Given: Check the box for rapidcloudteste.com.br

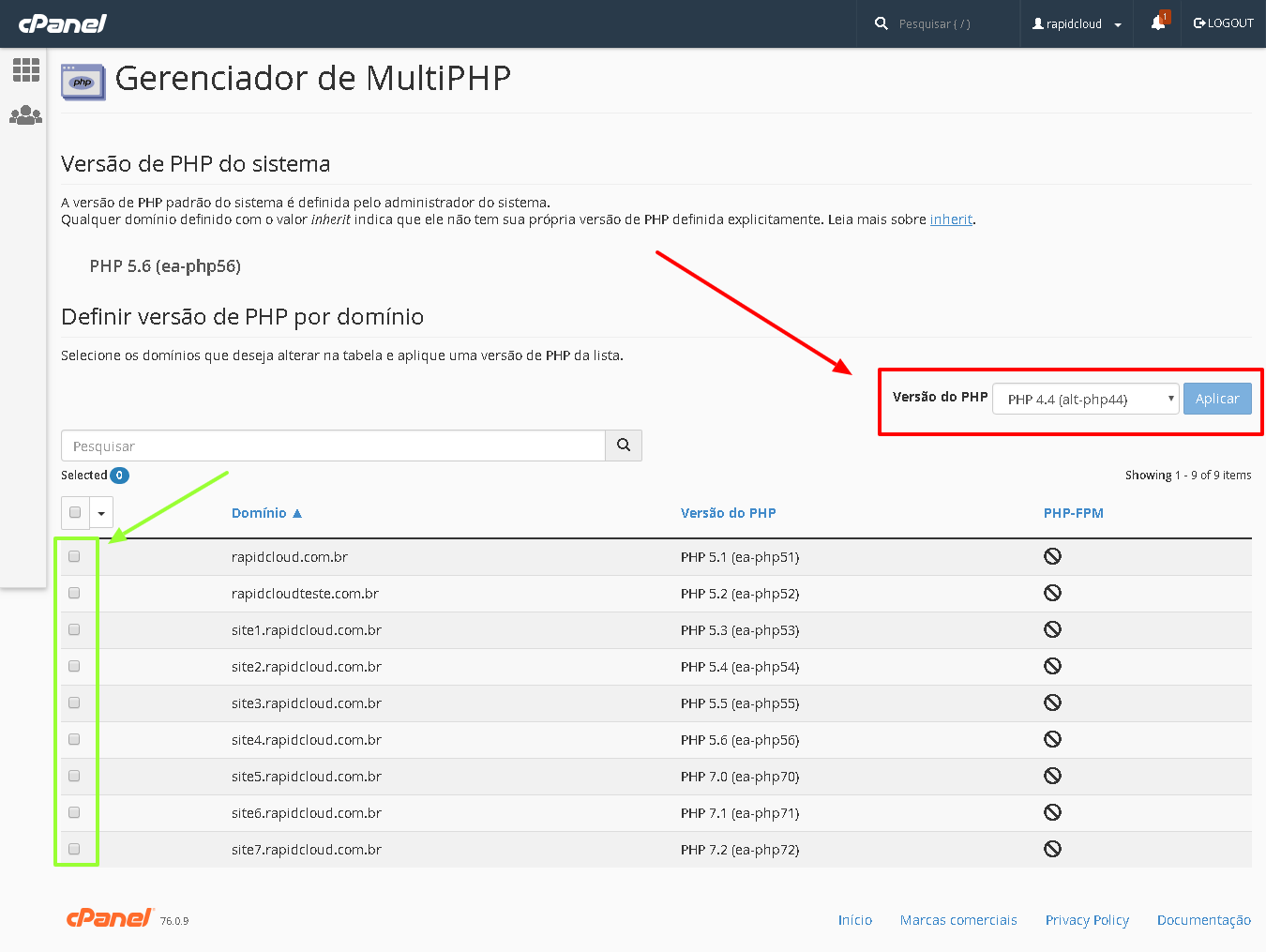Looking at the screenshot, I should (74, 594).
